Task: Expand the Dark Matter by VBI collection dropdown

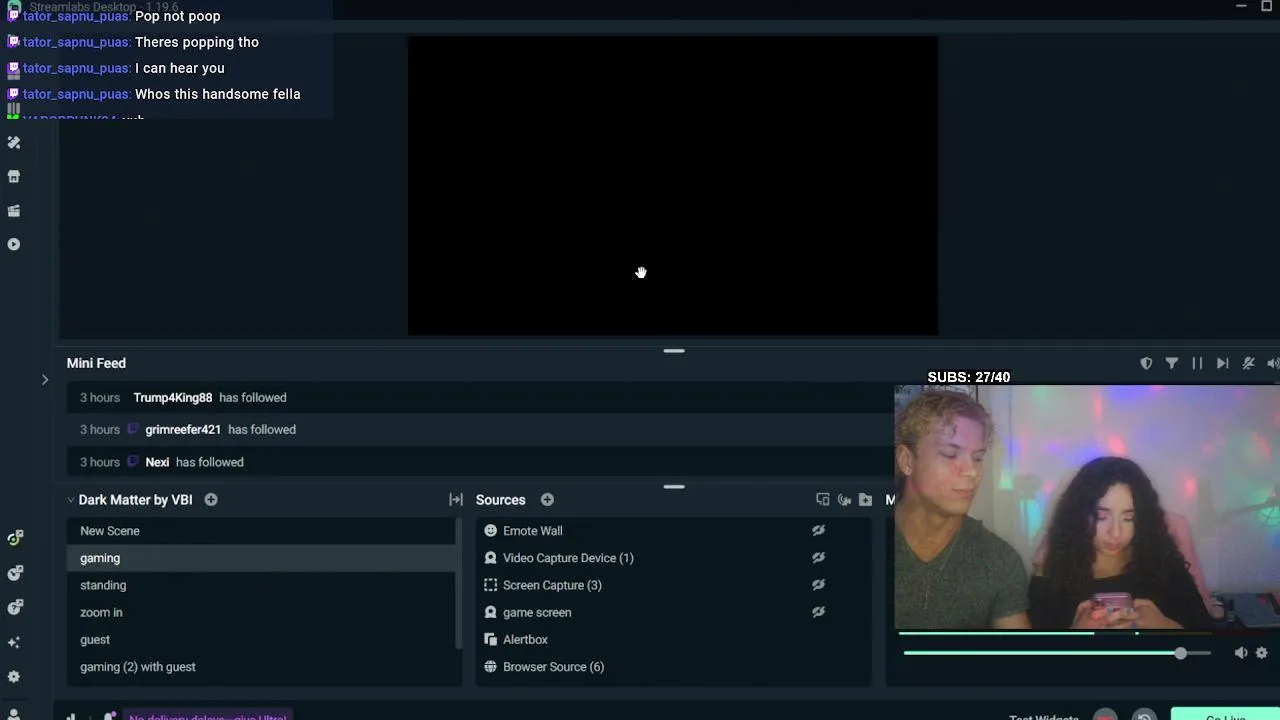Action: pos(71,500)
